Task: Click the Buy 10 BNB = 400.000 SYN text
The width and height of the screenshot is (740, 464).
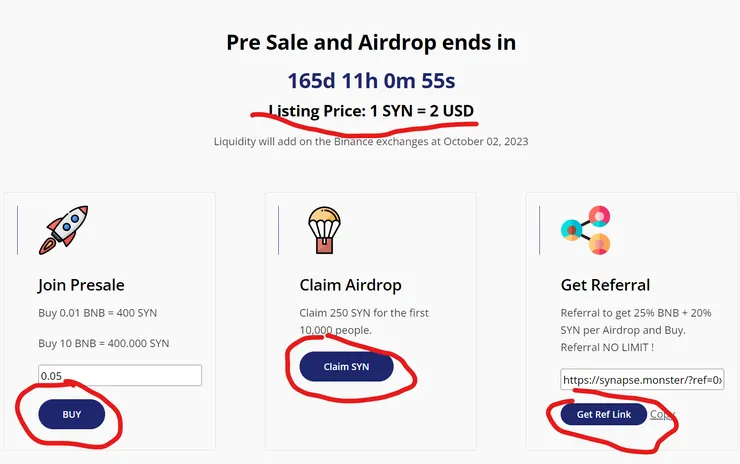Action: (x=103, y=343)
